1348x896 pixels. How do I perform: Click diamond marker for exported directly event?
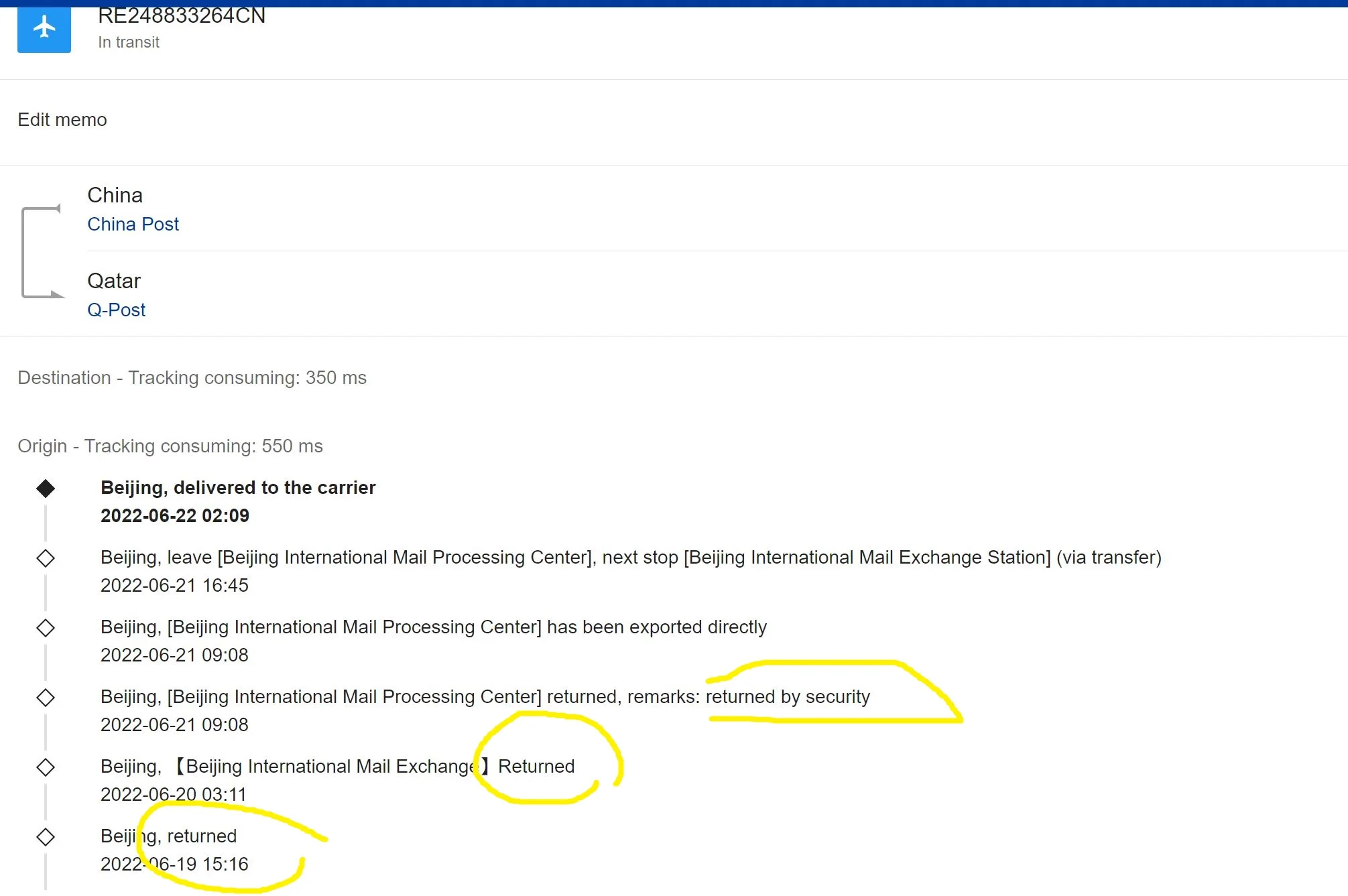click(46, 628)
